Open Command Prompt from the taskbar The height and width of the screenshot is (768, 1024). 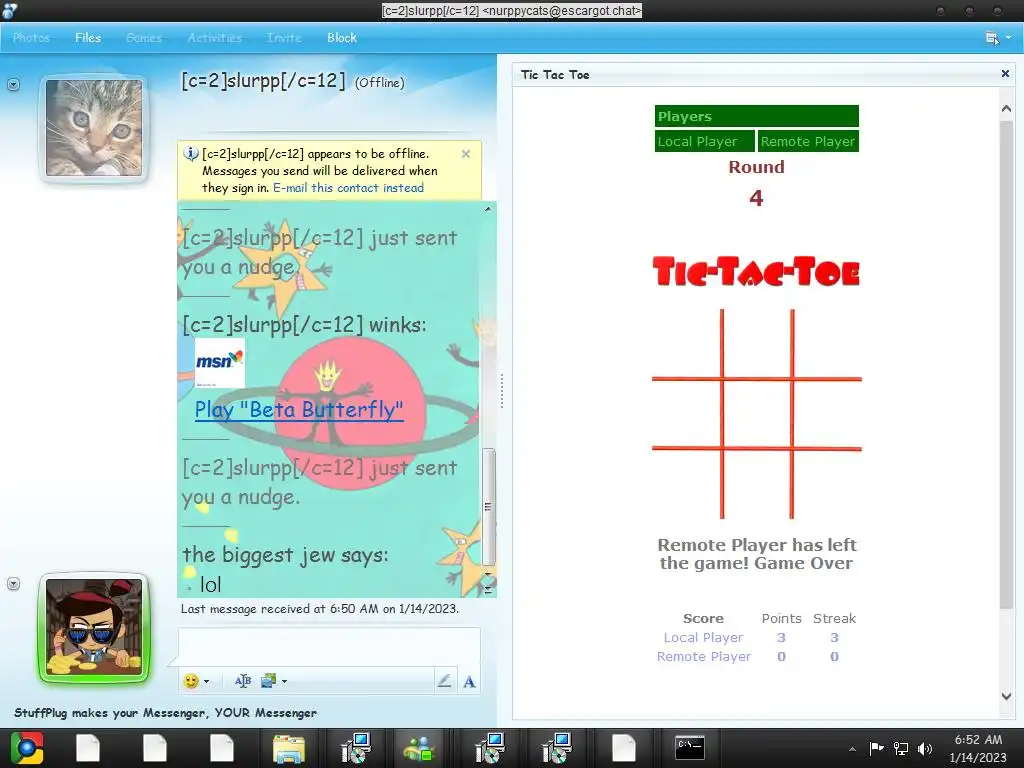(x=690, y=748)
